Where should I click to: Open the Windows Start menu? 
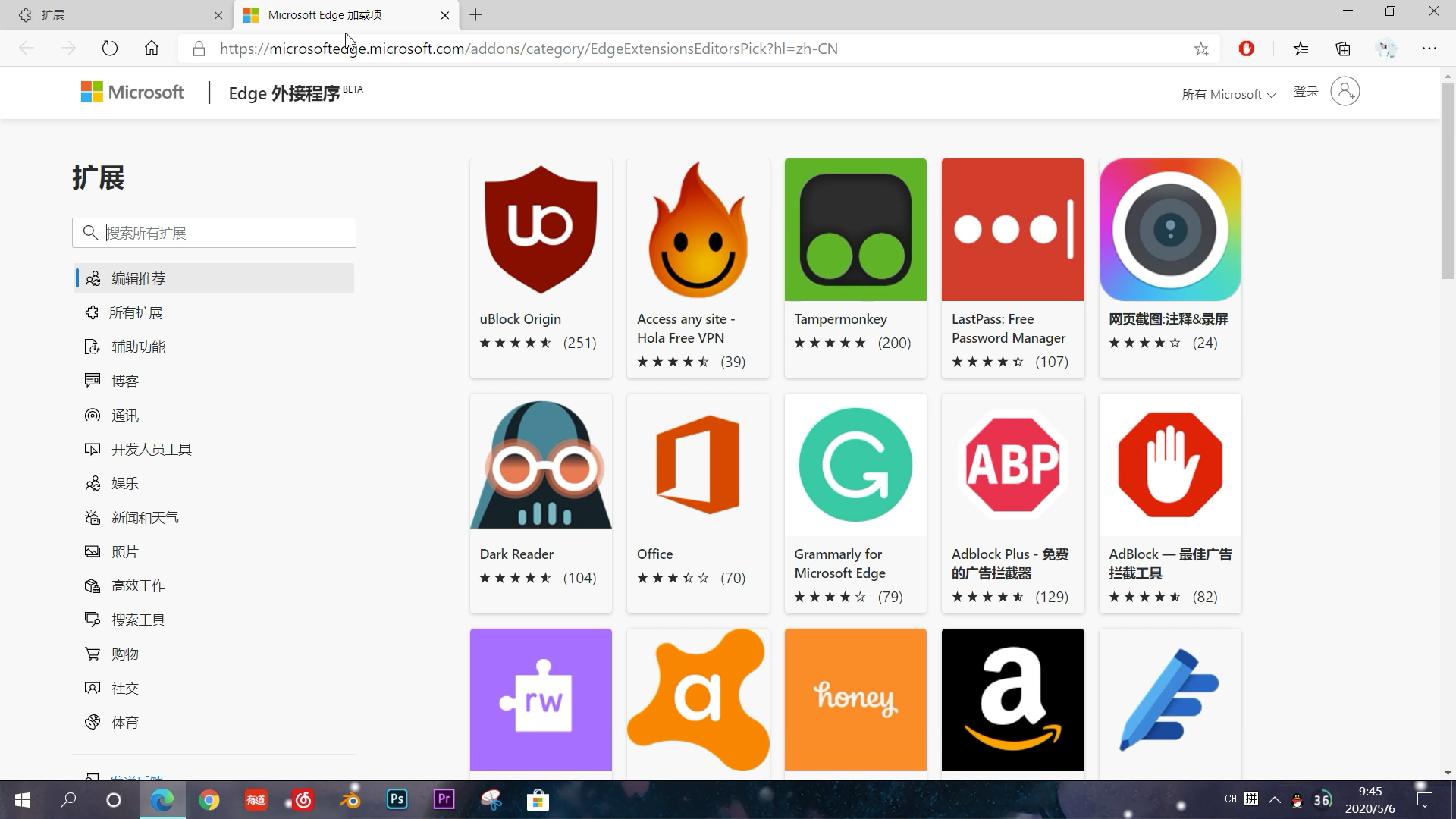[23, 800]
